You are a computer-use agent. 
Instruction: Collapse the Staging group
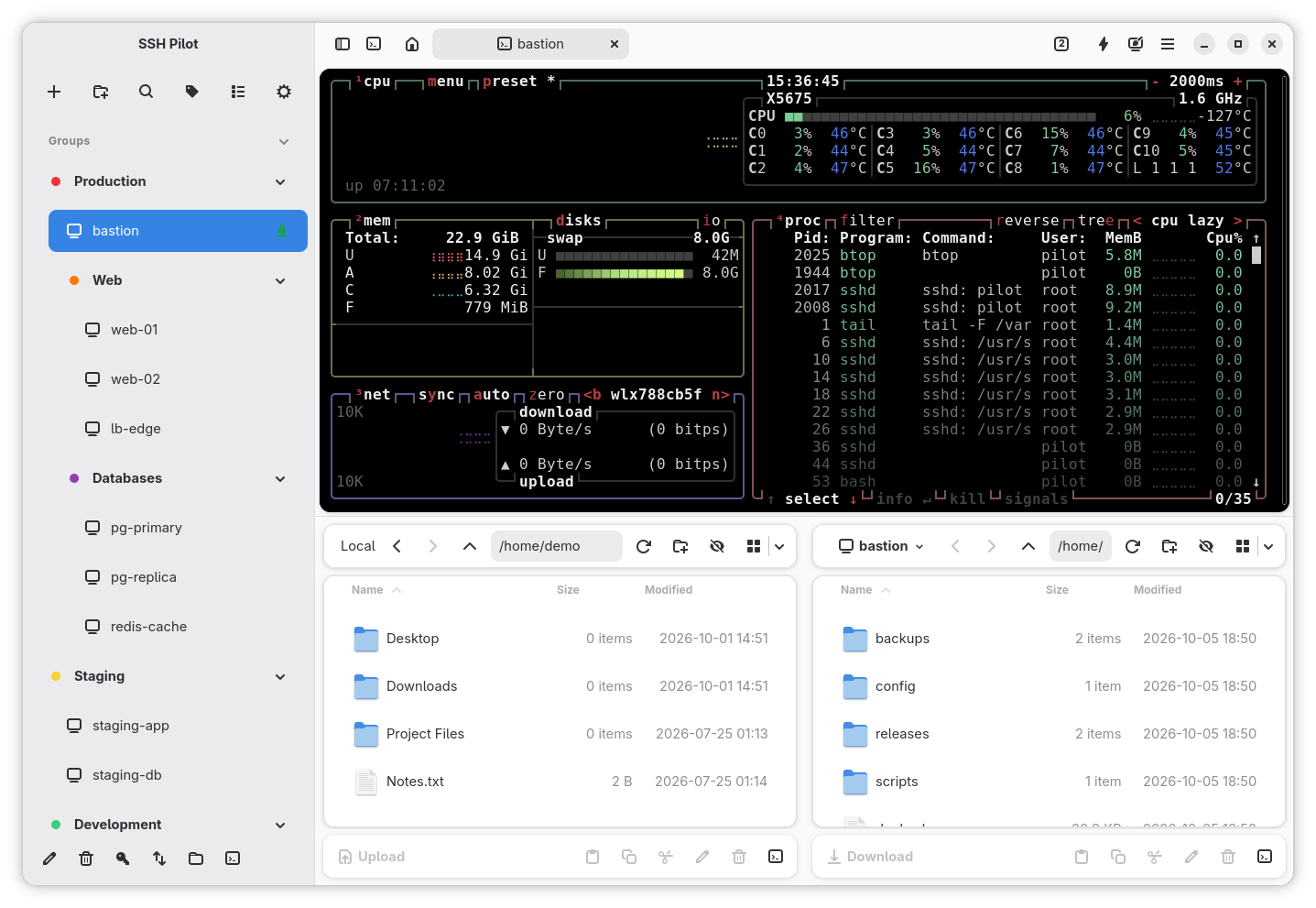click(280, 676)
